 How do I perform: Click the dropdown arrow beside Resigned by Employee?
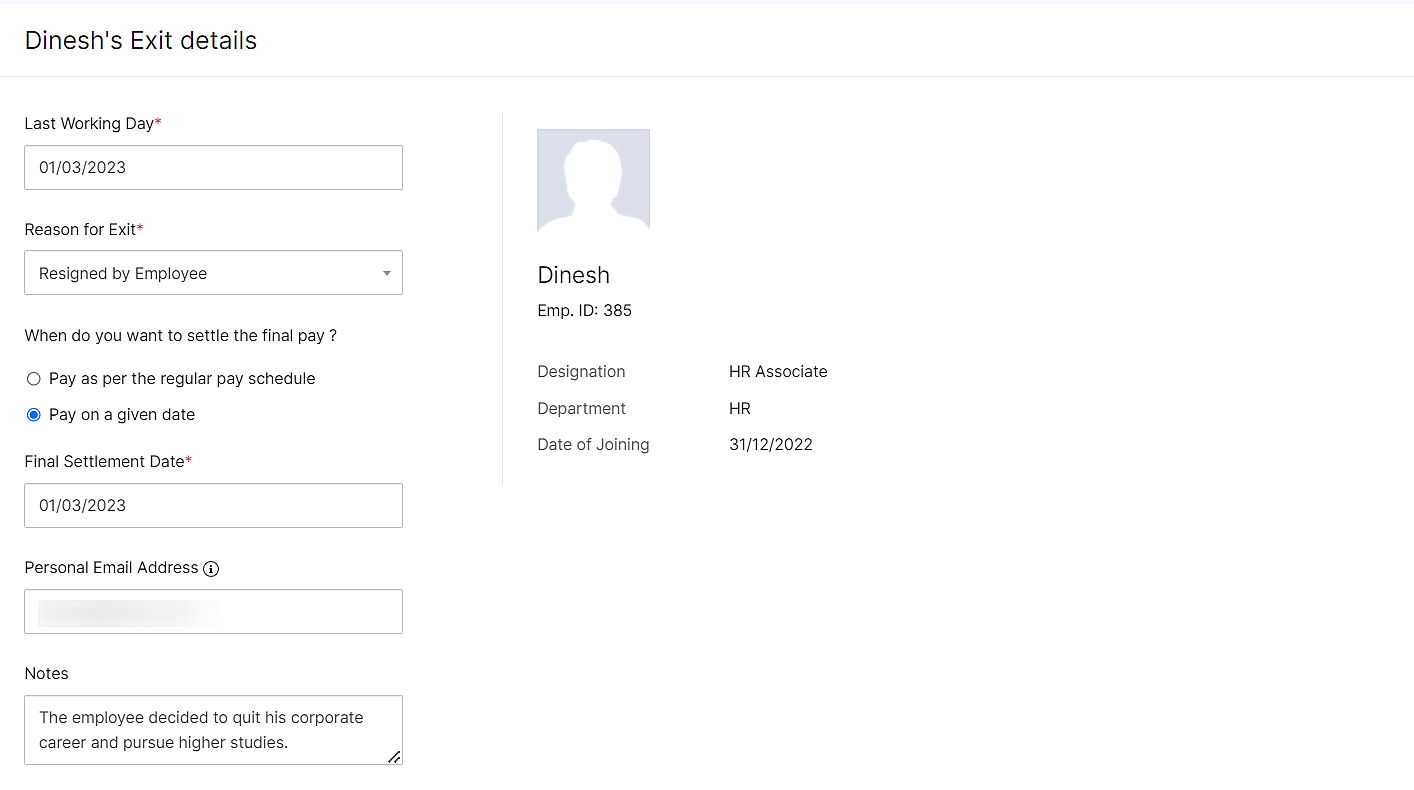[x=387, y=274]
